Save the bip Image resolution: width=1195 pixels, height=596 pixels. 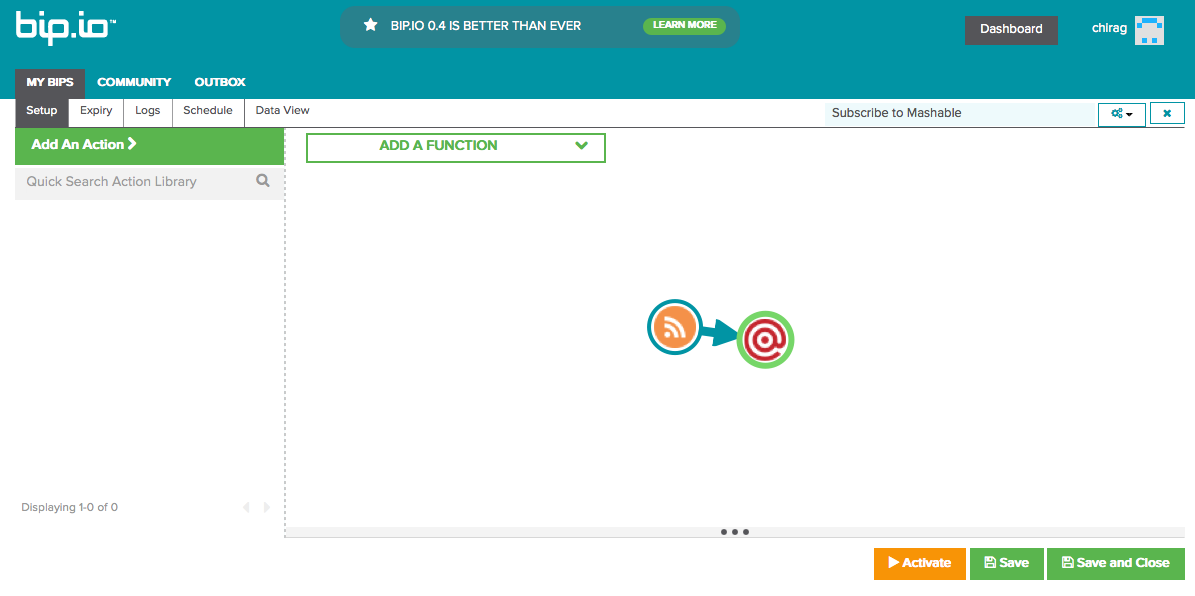[1006, 563]
